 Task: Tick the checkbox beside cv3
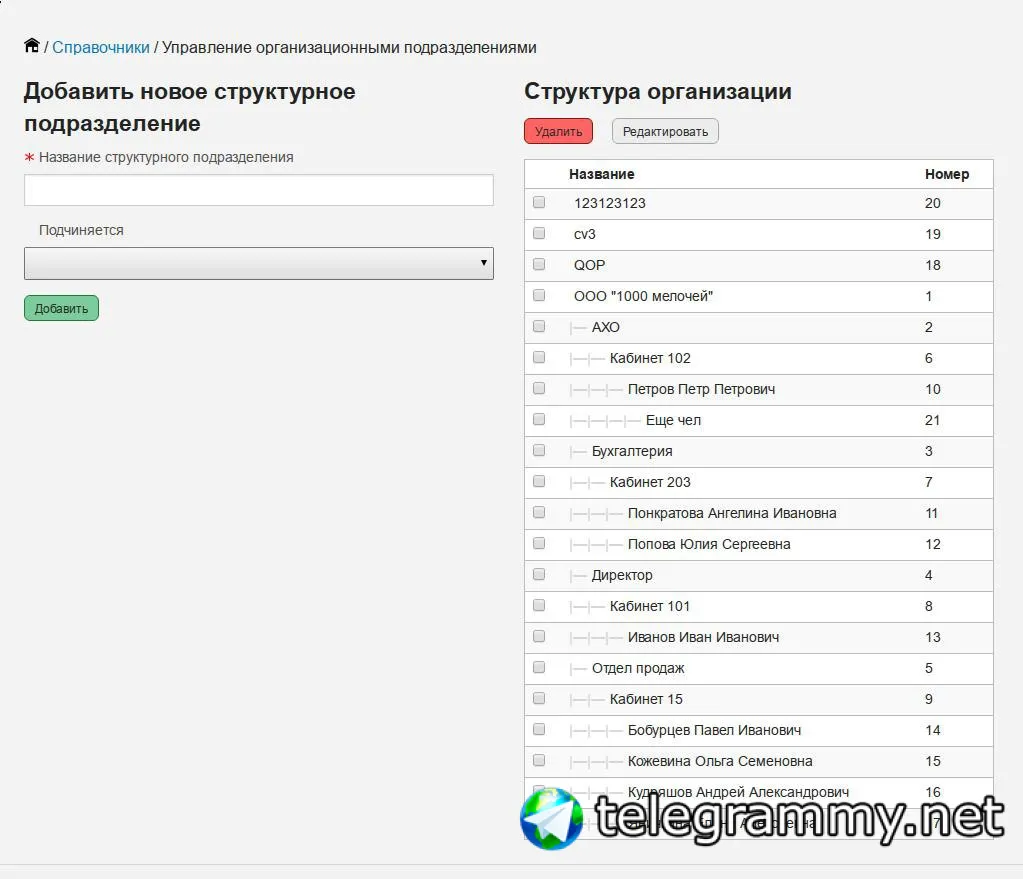click(x=539, y=233)
